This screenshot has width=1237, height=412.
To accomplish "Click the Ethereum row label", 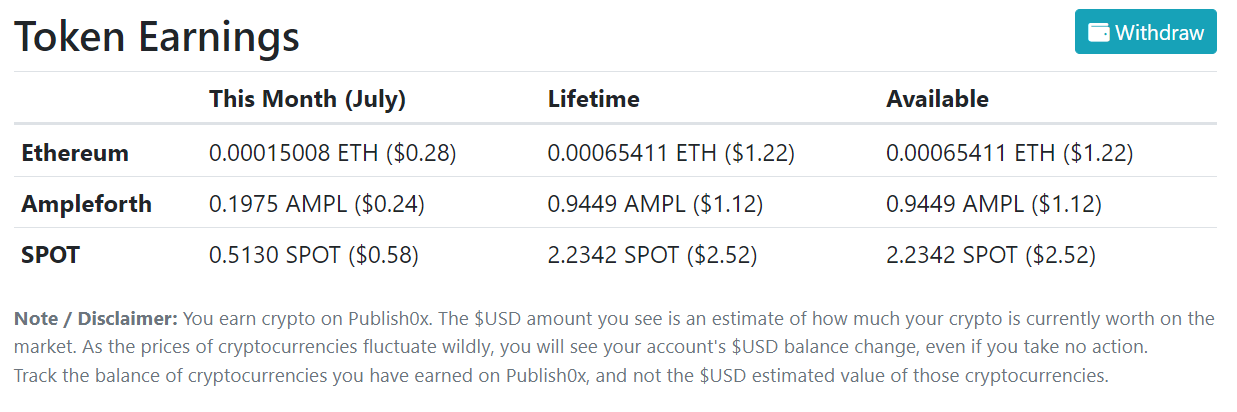I will pos(75,153).
